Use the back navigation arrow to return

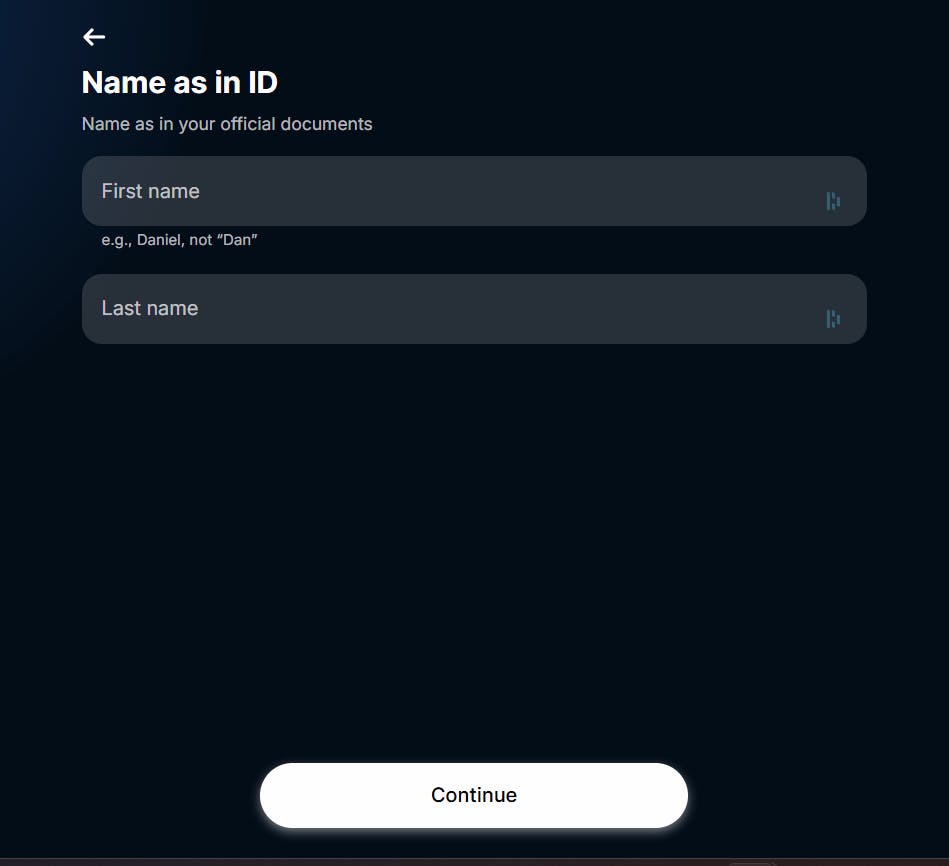click(93, 36)
